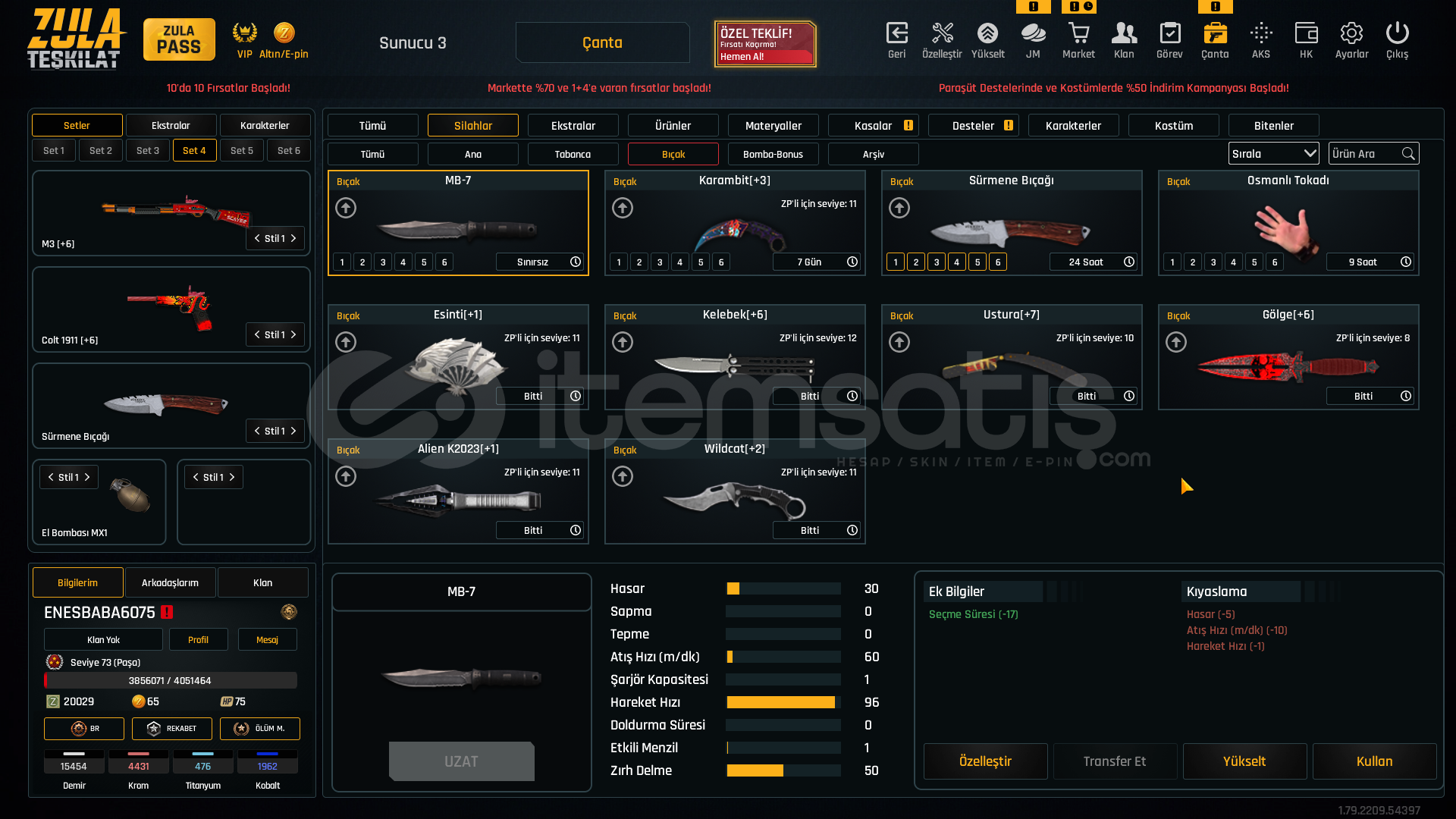Screen dimensions: 1456x819
Task: Switch to the Tabanca subcategory tab
Action: [573, 155]
